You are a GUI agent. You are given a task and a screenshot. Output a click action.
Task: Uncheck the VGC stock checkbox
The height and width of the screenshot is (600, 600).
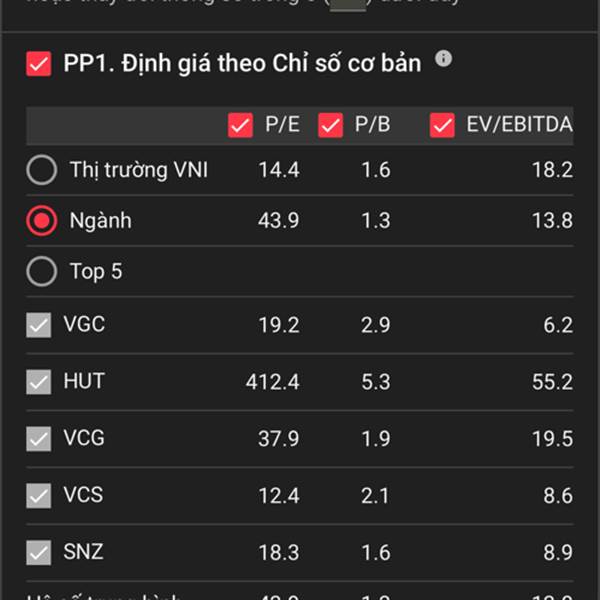tap(39, 325)
